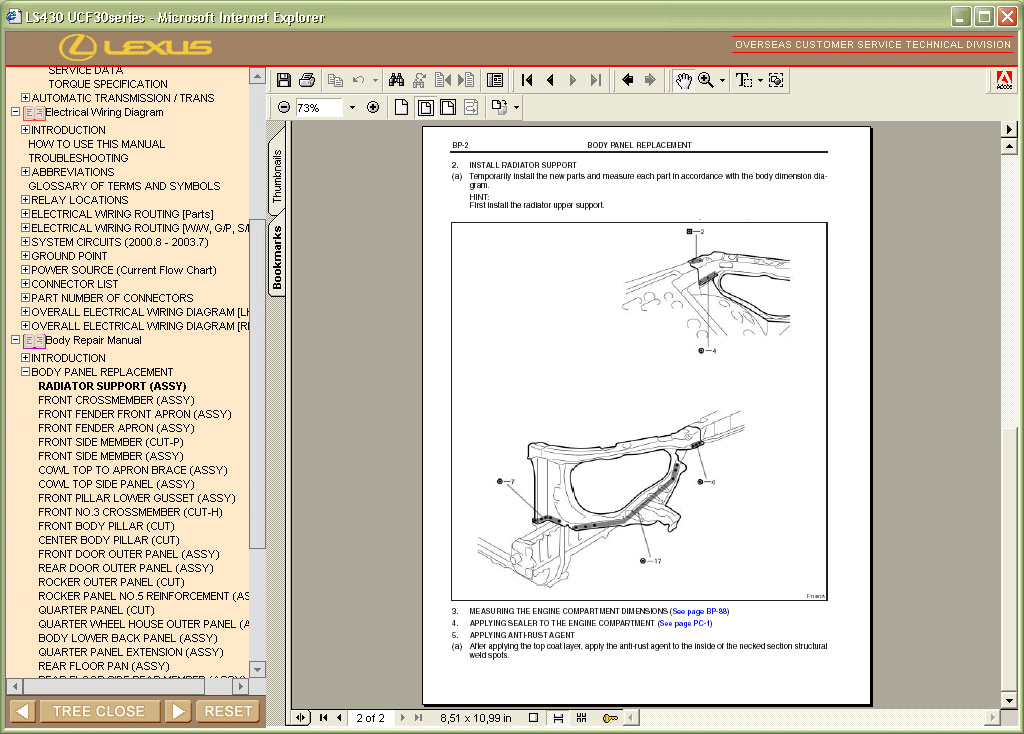The height and width of the screenshot is (734, 1024).
Task: Click left arrow button beside TREE CLOSE
Action: 22,711
